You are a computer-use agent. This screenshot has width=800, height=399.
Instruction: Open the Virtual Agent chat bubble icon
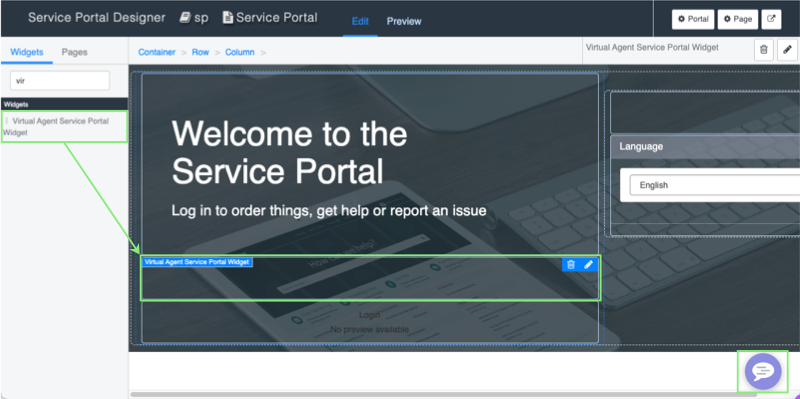coord(763,371)
